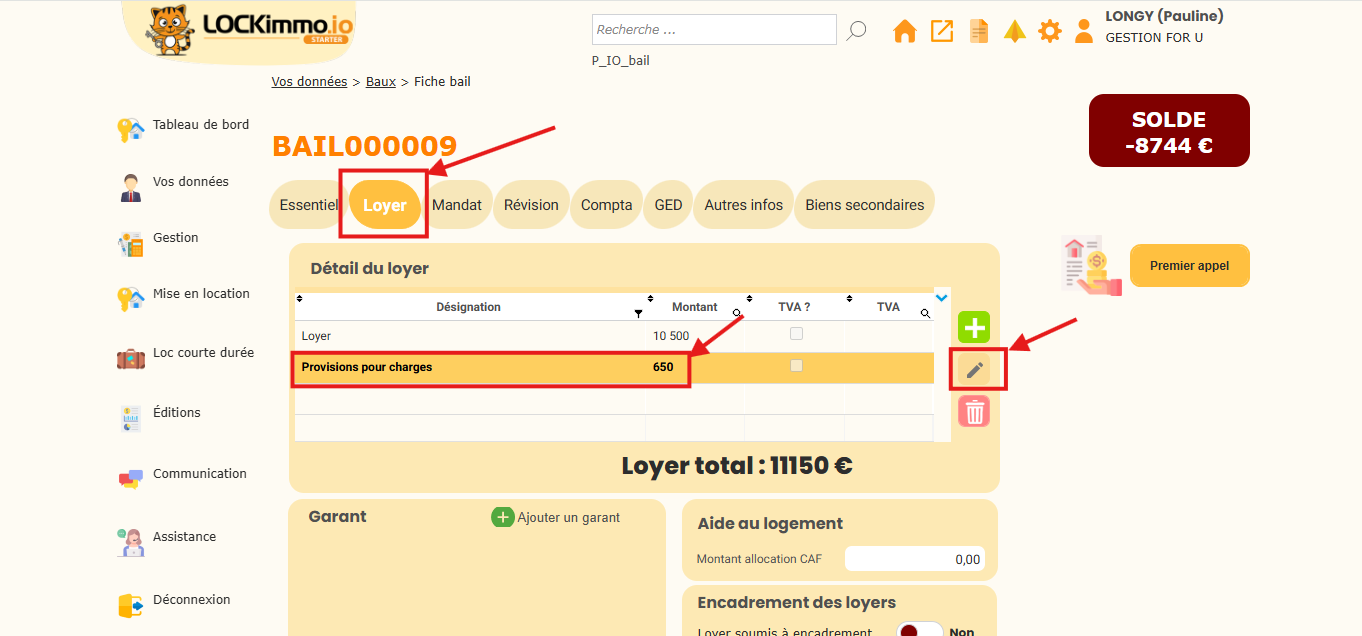
Task: Select the Loyer row in table
Action: coord(615,336)
